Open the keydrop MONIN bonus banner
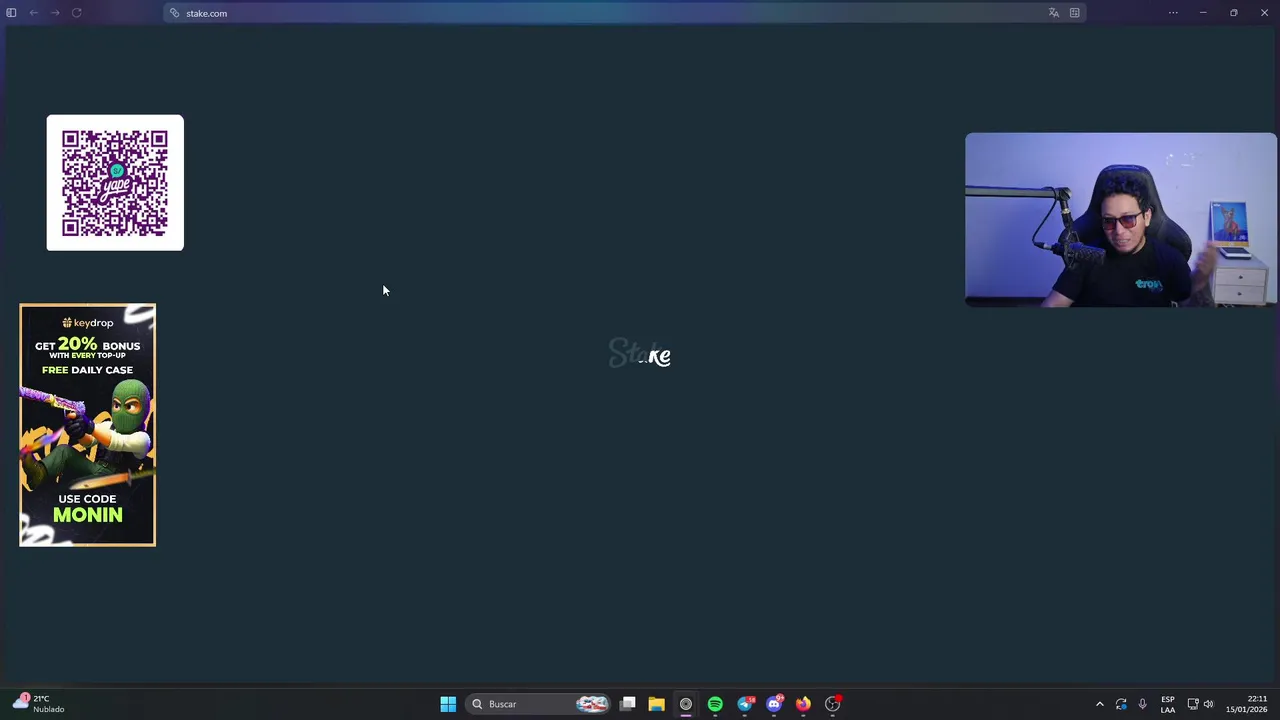The width and height of the screenshot is (1280, 720). coord(87,425)
